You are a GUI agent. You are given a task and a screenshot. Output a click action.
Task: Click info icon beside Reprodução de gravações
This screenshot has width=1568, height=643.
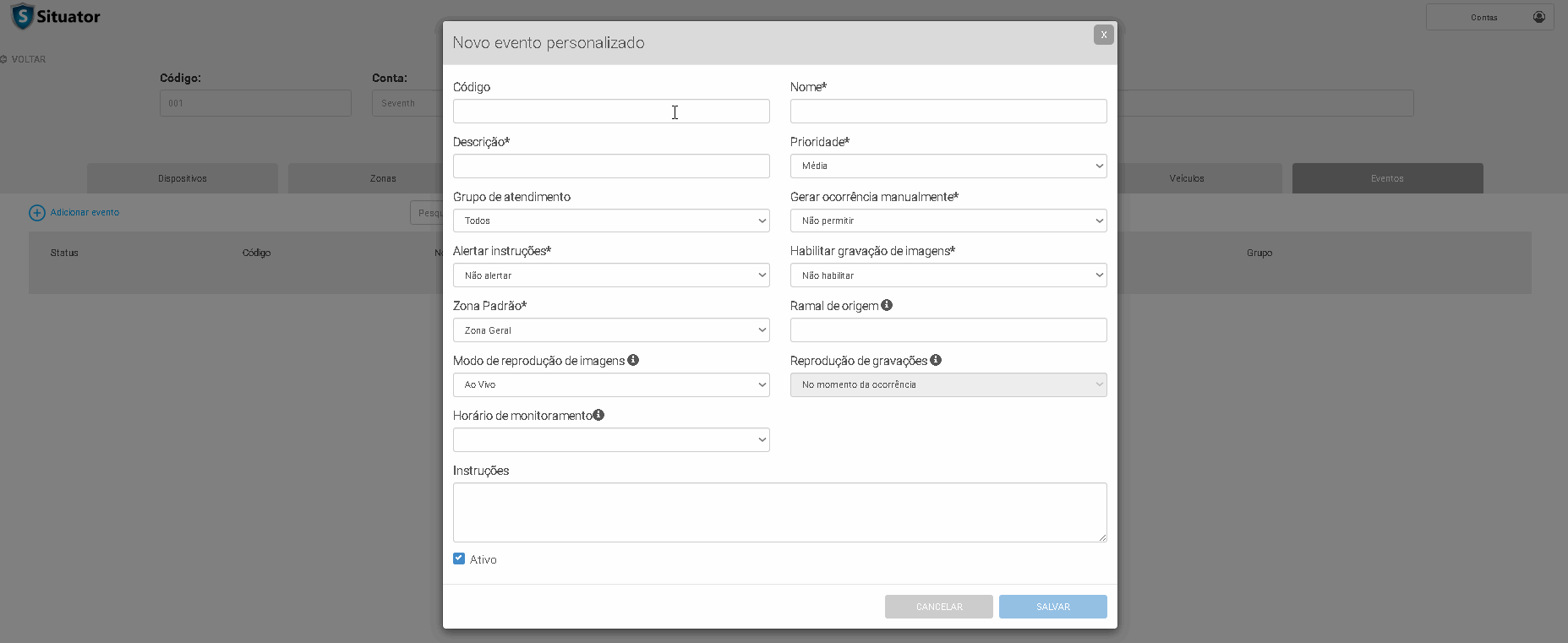coord(936,360)
